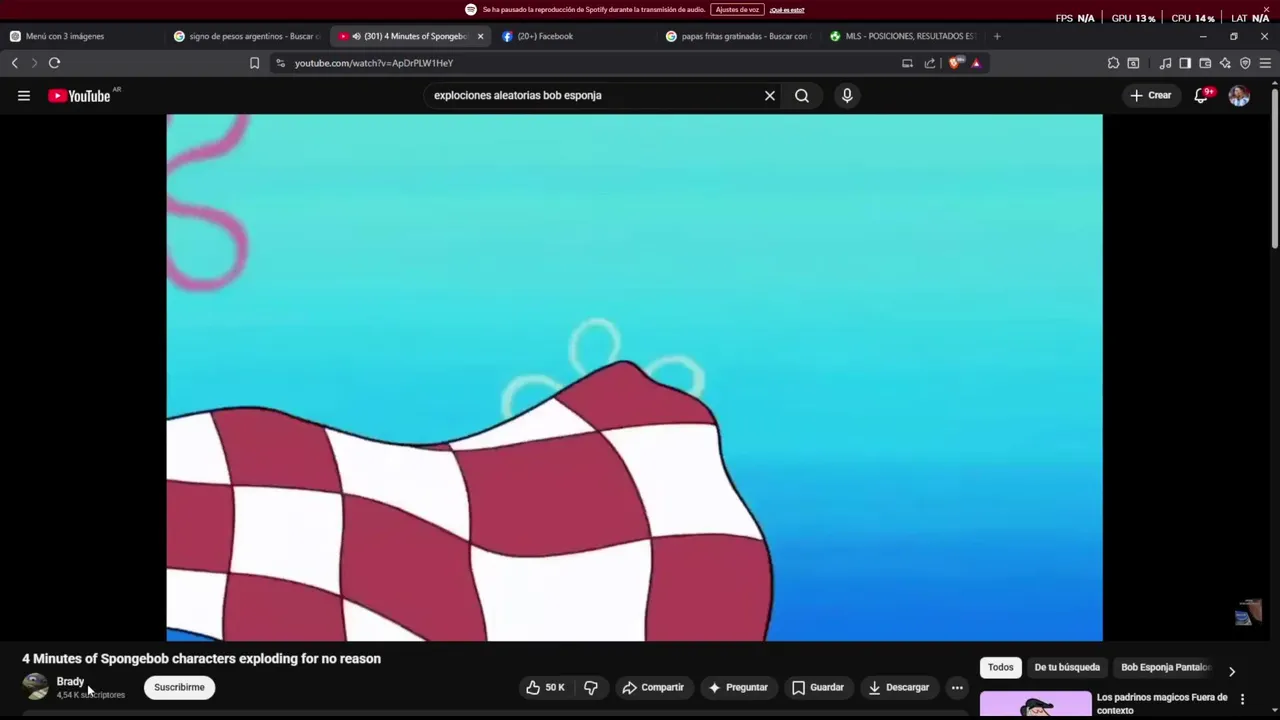Open Los padrinos magicos Fuera de contexto title
The image size is (1280, 720).
tap(1162, 704)
